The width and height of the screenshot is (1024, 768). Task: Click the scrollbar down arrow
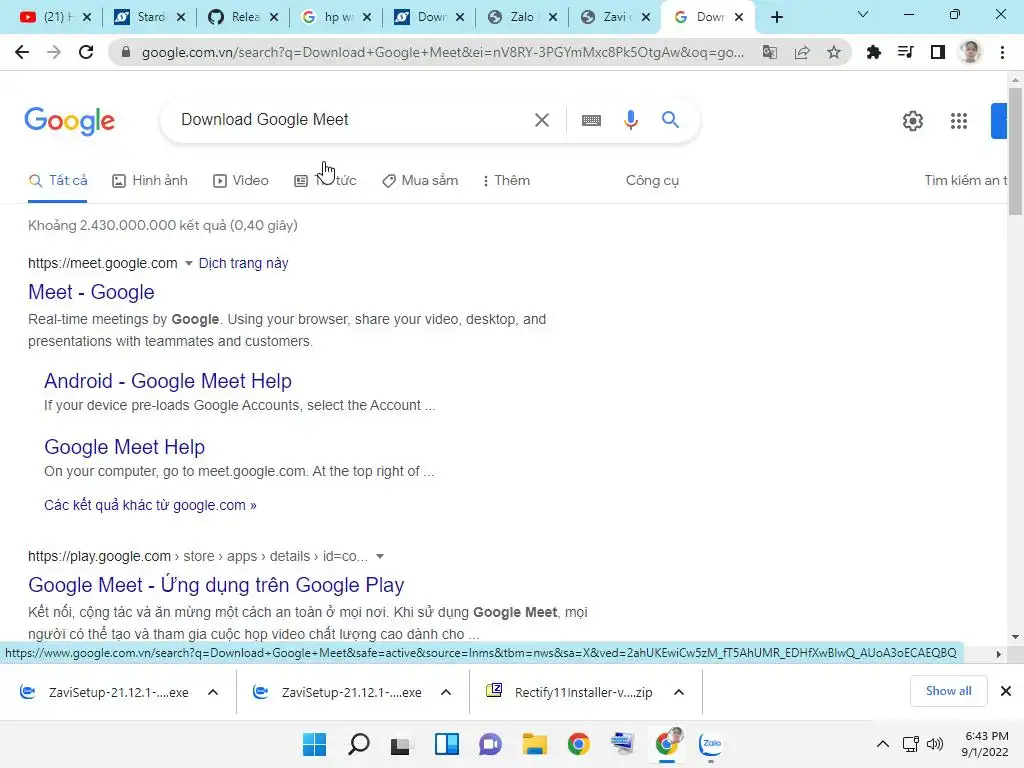(1015, 637)
